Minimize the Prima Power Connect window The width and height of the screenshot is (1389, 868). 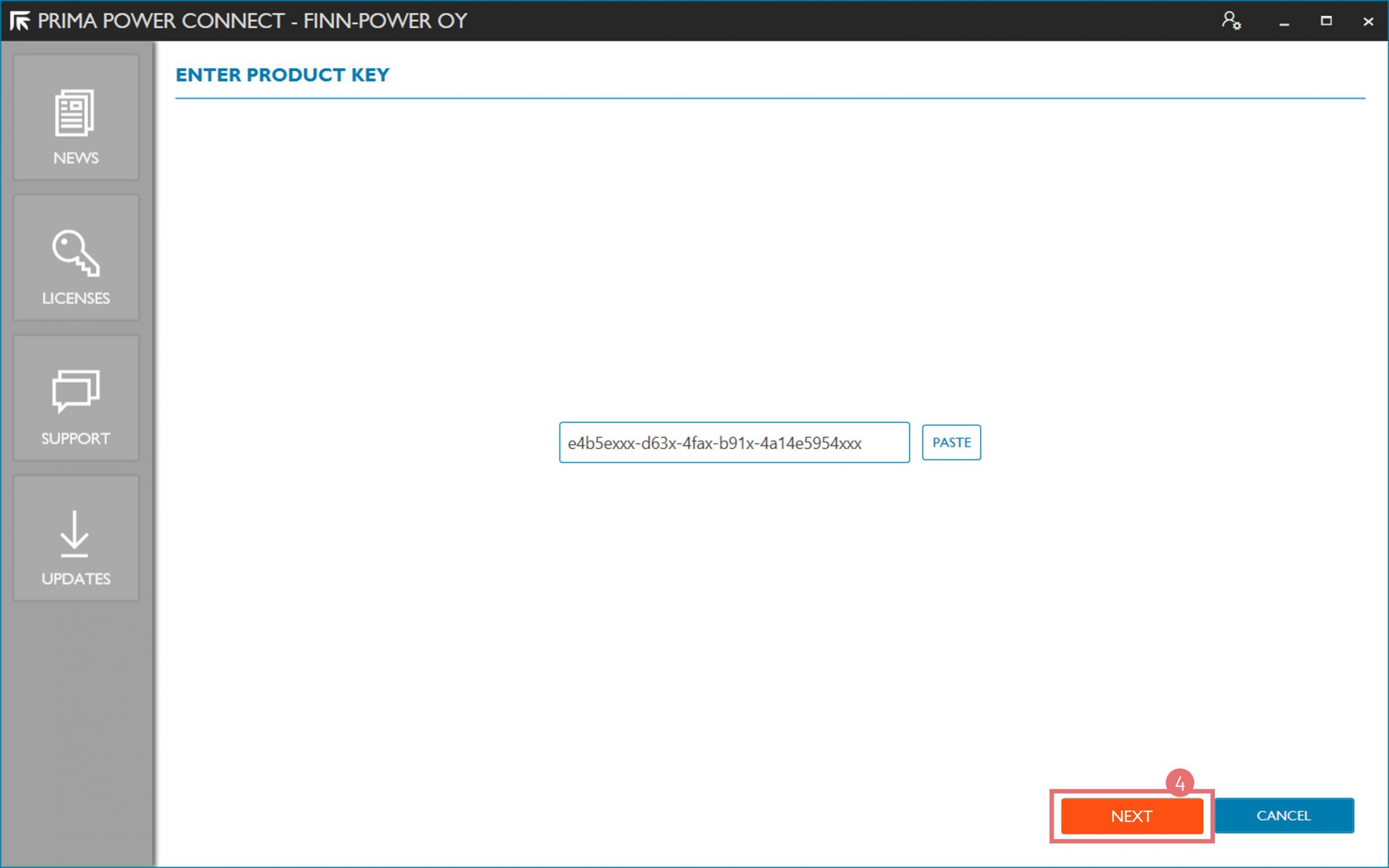click(1284, 22)
